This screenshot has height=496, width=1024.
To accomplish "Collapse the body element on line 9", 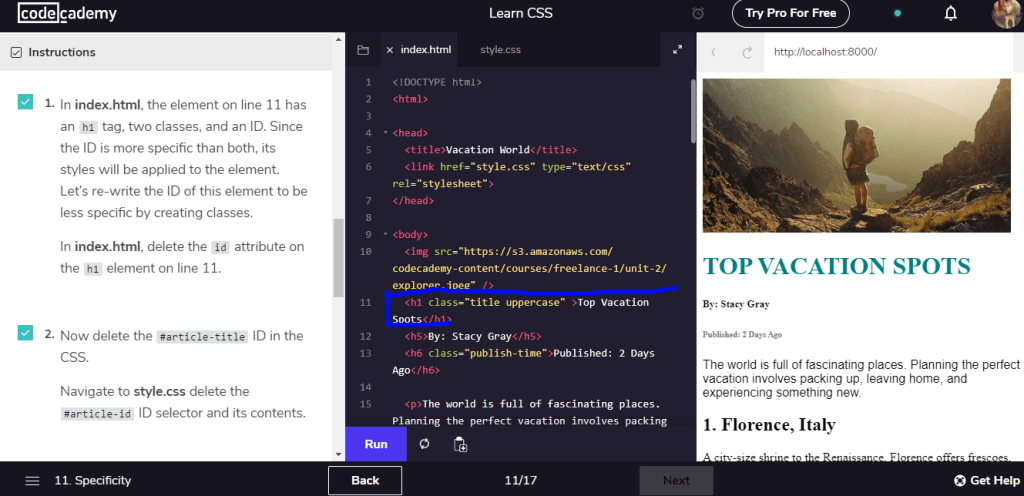I will pos(386,235).
